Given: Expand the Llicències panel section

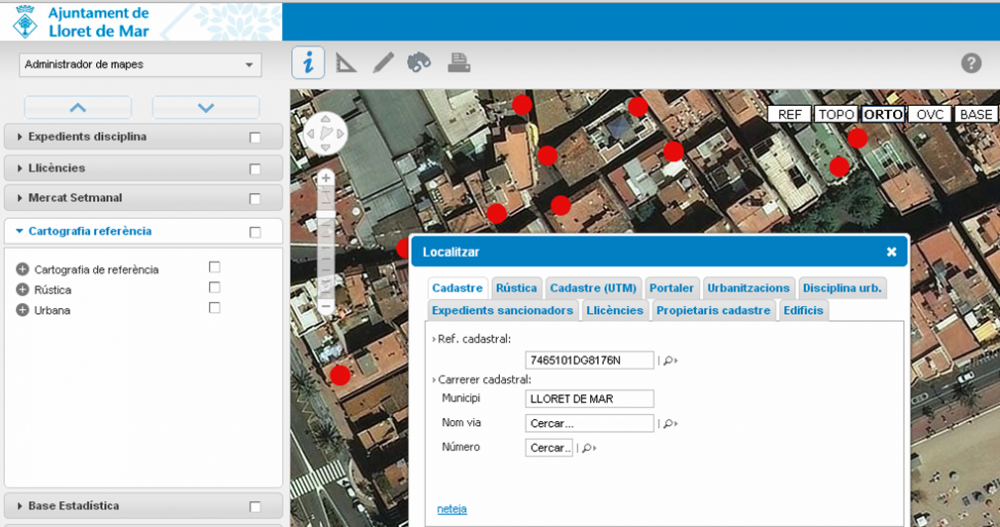Looking at the screenshot, I should (x=57, y=168).
